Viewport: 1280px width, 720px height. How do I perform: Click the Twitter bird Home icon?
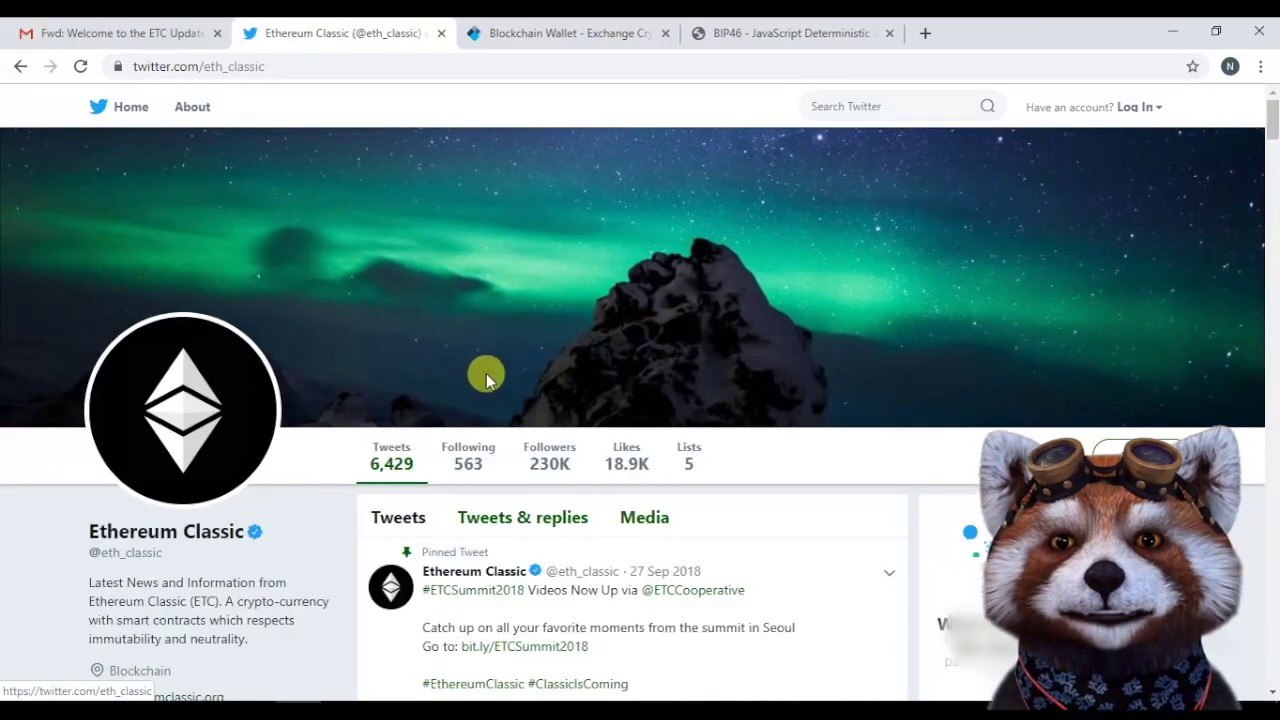pos(98,107)
